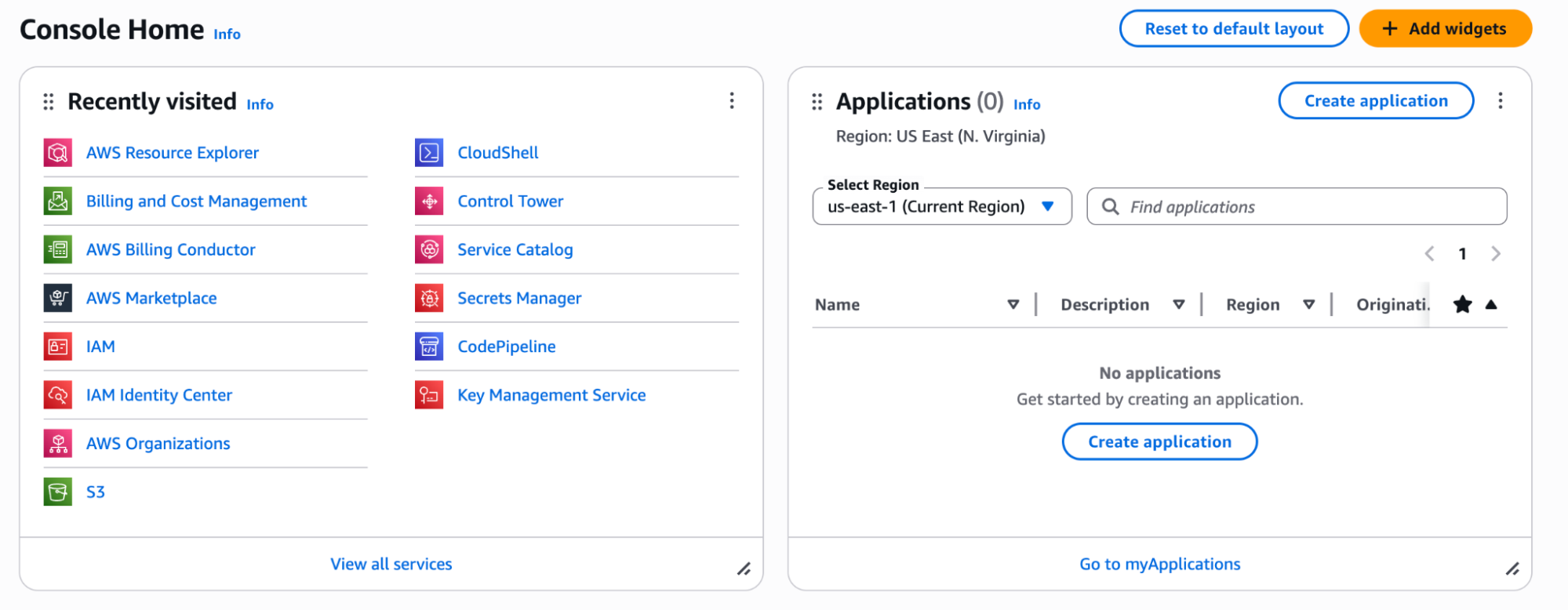Grab the Applications widget drag handle
This screenshot has width=1568, height=610.
pos(817,102)
